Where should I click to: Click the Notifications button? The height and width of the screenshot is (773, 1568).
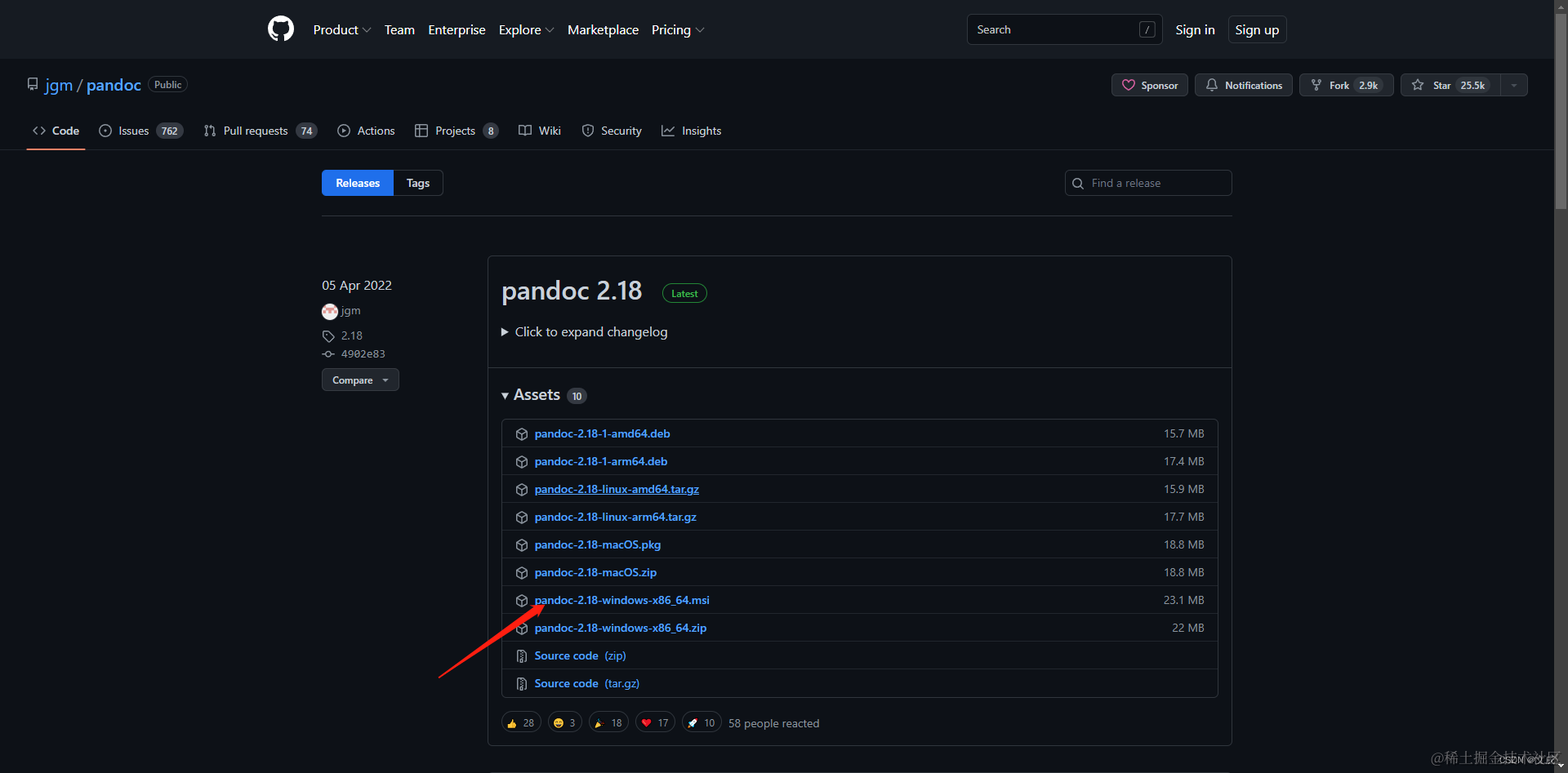[1244, 85]
